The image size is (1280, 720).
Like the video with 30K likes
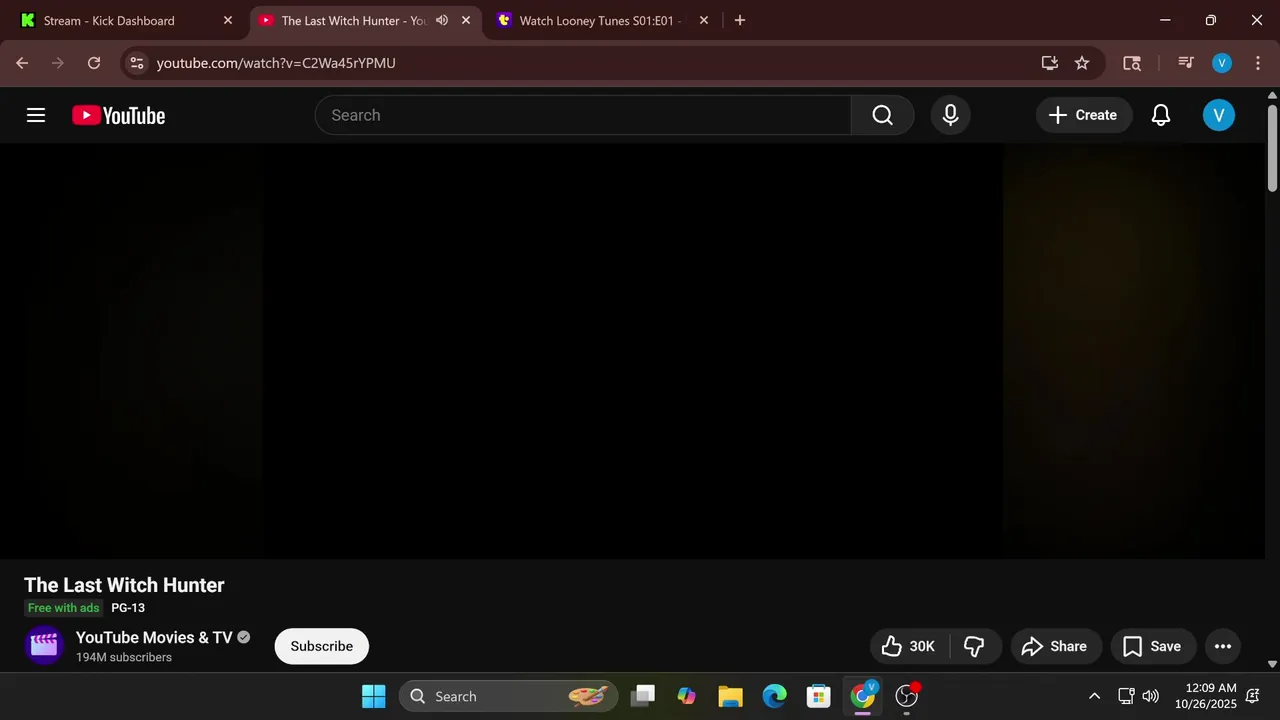[909, 646]
